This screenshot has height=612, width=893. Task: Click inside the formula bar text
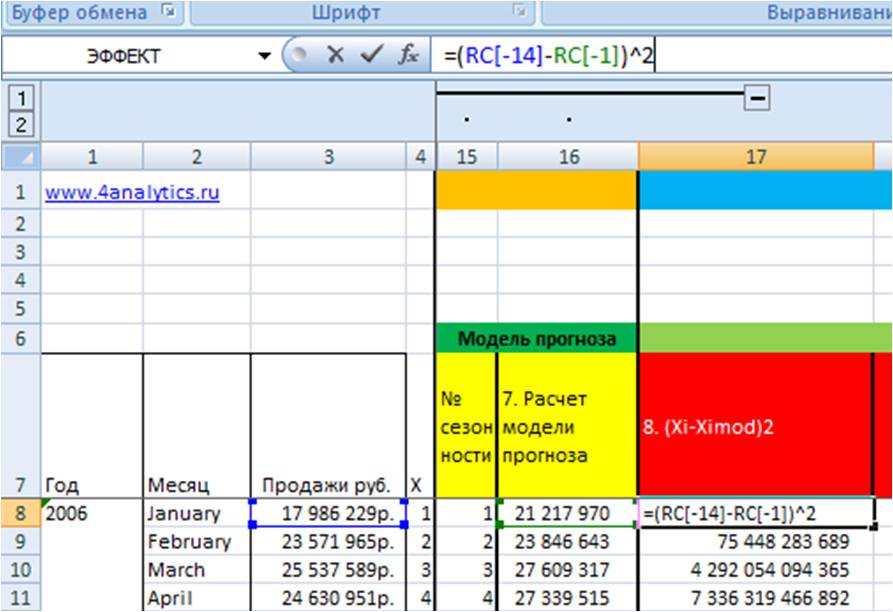click(549, 56)
